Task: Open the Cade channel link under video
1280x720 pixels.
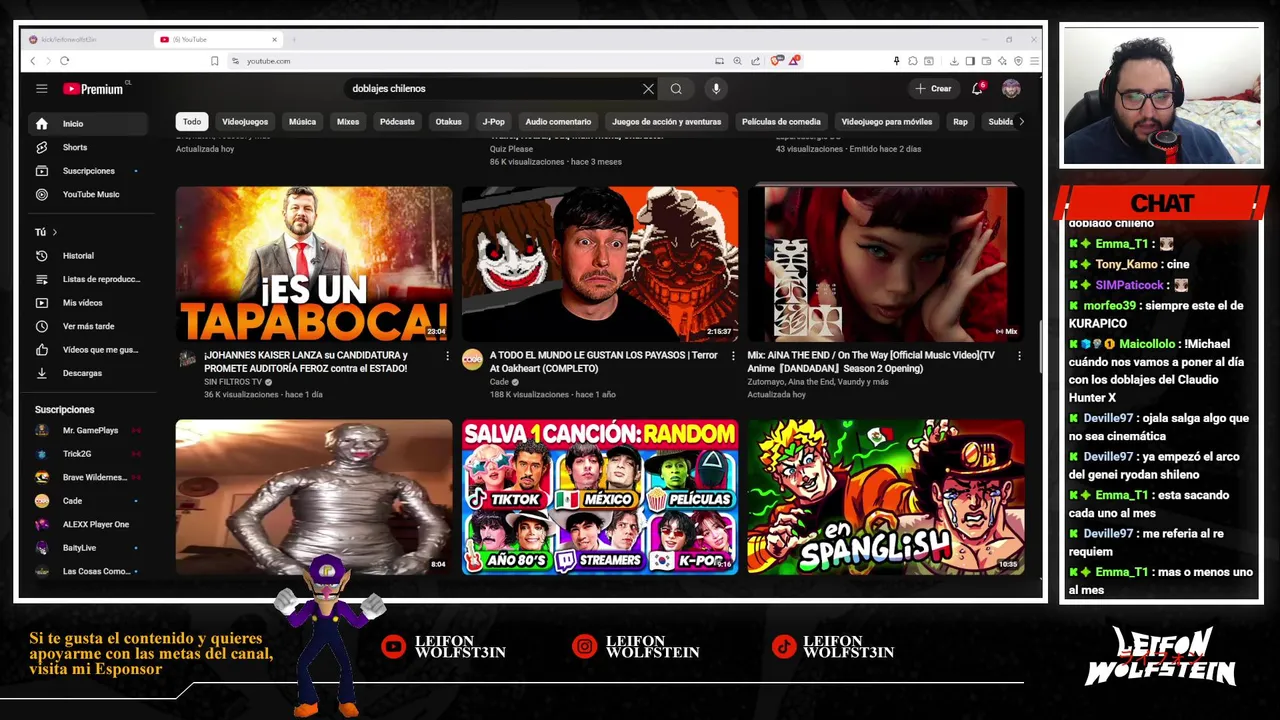Action: point(499,382)
